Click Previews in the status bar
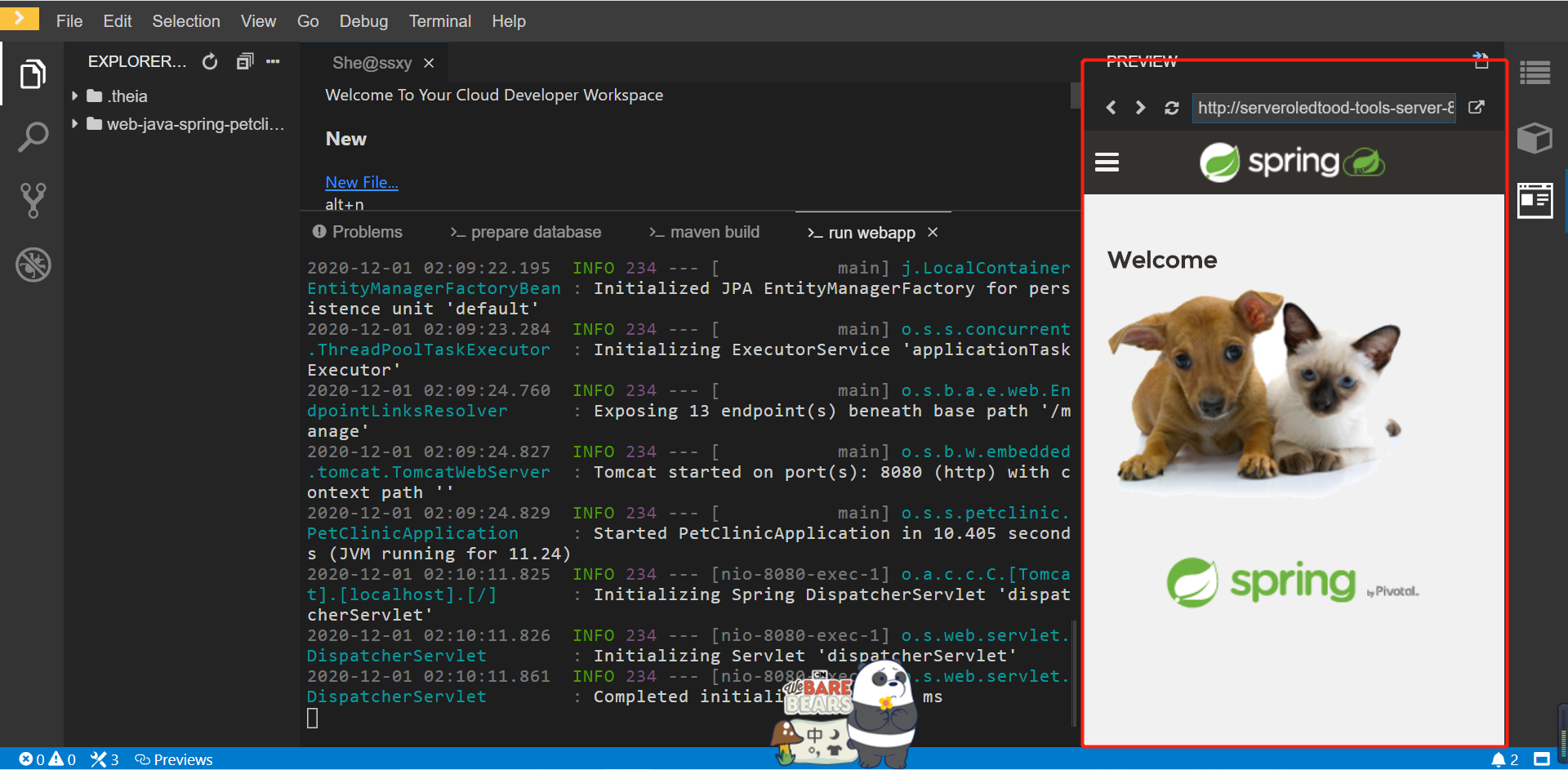Image resolution: width=1568 pixels, height=770 pixels. [x=174, y=759]
